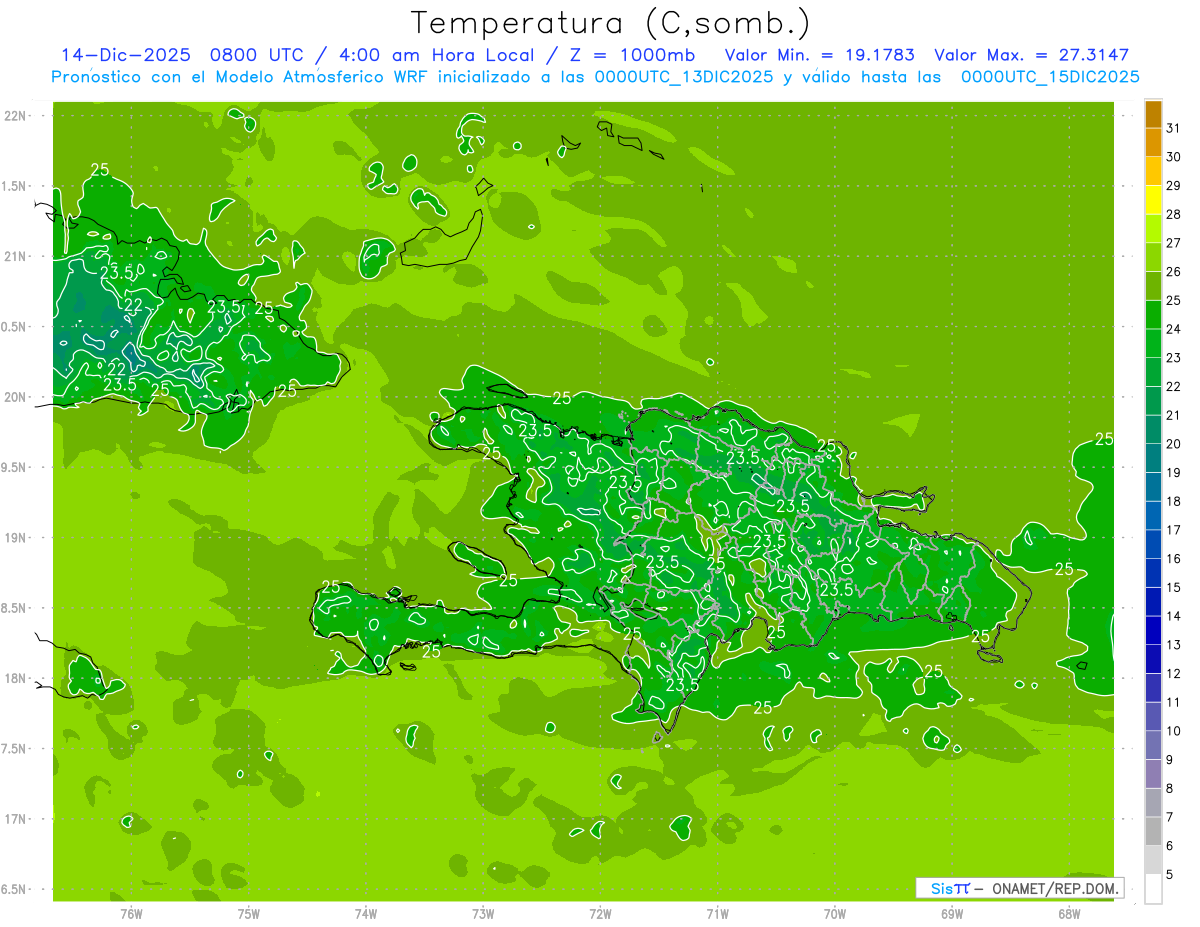Image resolution: width=1200 pixels, height=927 pixels.
Task: Click the '69W' longitude axis label
Action: pos(952,913)
